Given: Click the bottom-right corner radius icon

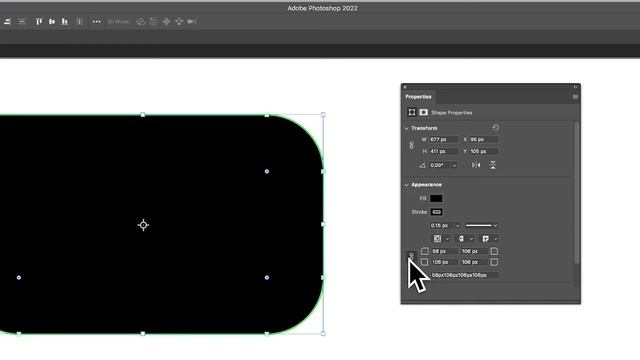Looking at the screenshot, I should pos(494,262).
